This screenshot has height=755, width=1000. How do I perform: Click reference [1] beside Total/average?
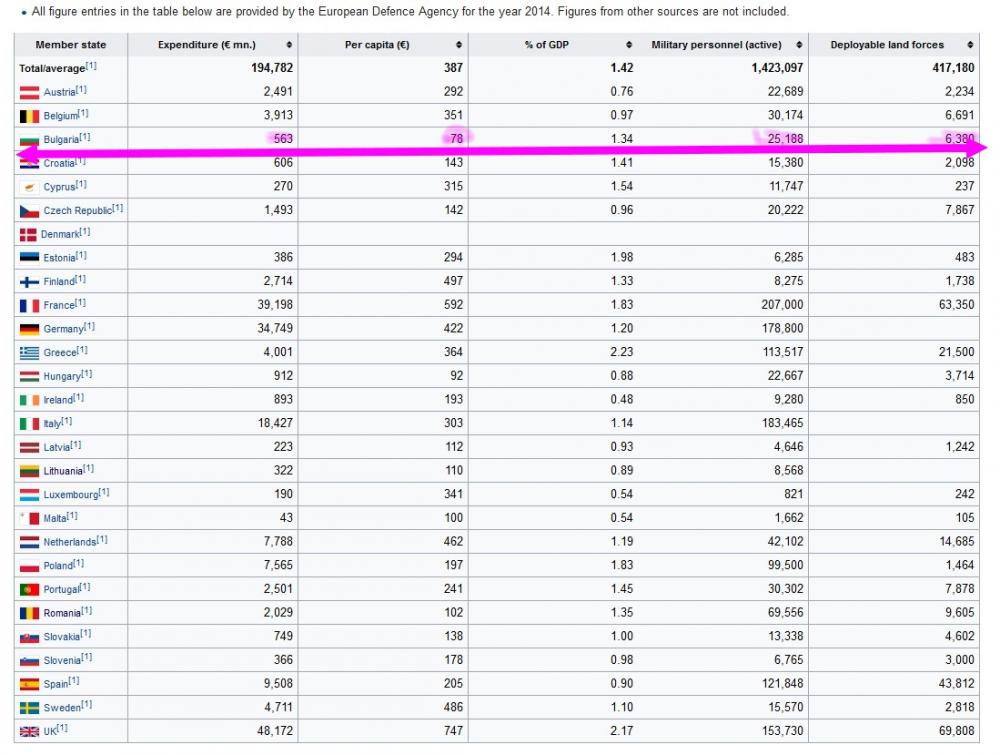point(91,66)
